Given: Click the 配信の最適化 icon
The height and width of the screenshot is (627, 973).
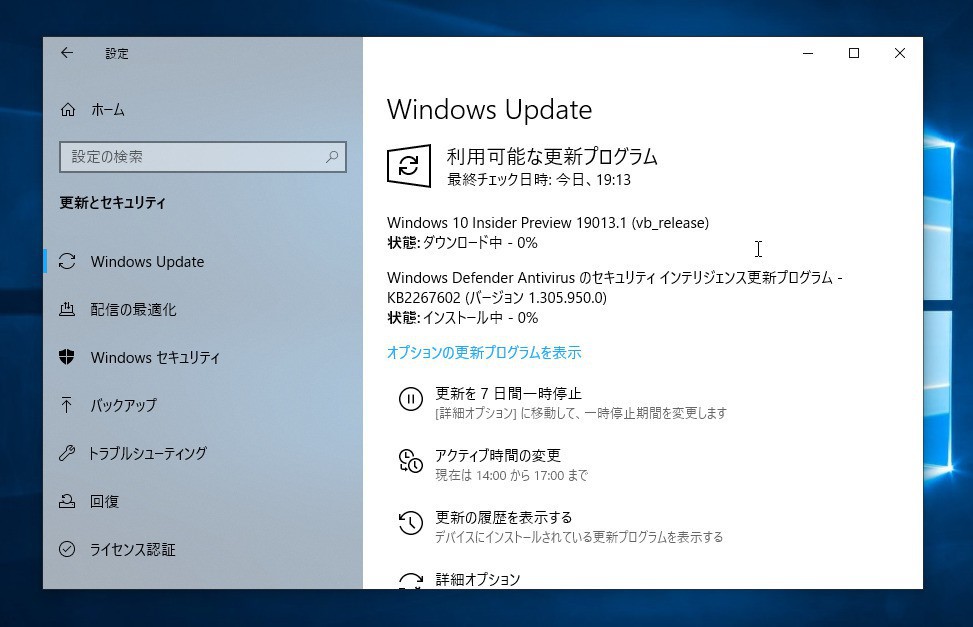Looking at the screenshot, I should tap(67, 309).
